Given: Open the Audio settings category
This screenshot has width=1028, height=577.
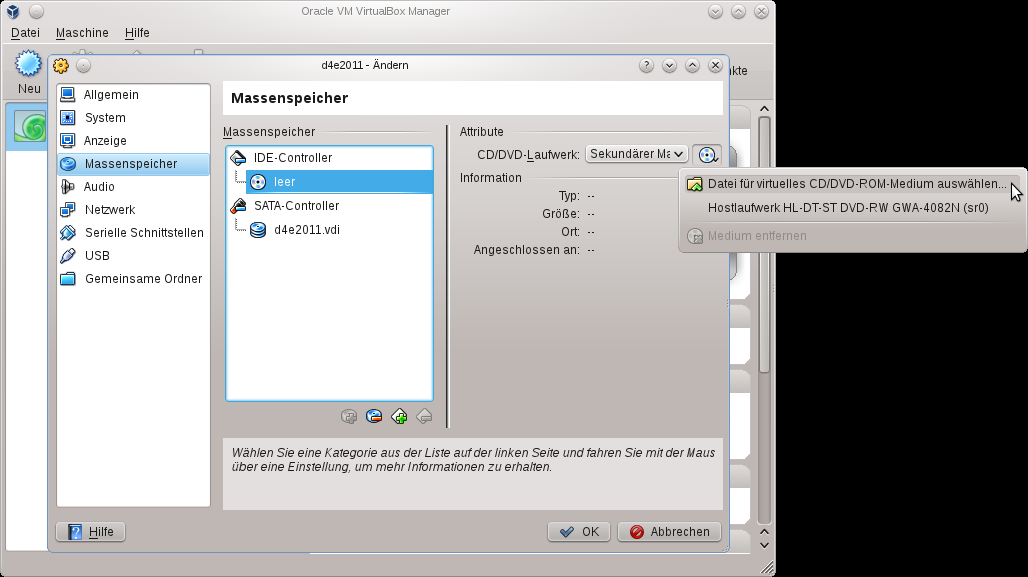Looking at the screenshot, I should (x=133, y=187).
